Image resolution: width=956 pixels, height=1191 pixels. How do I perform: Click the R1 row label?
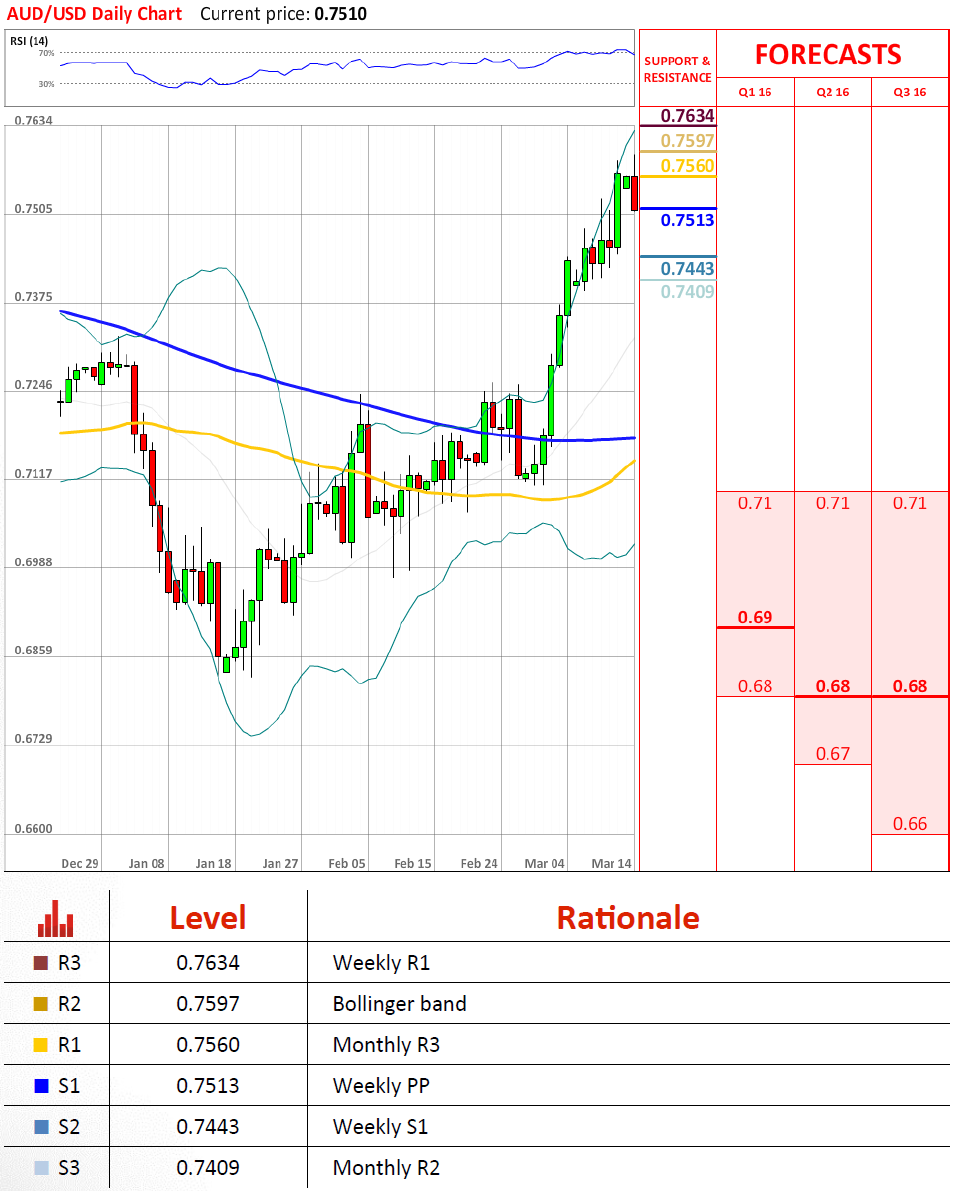click(x=69, y=1045)
